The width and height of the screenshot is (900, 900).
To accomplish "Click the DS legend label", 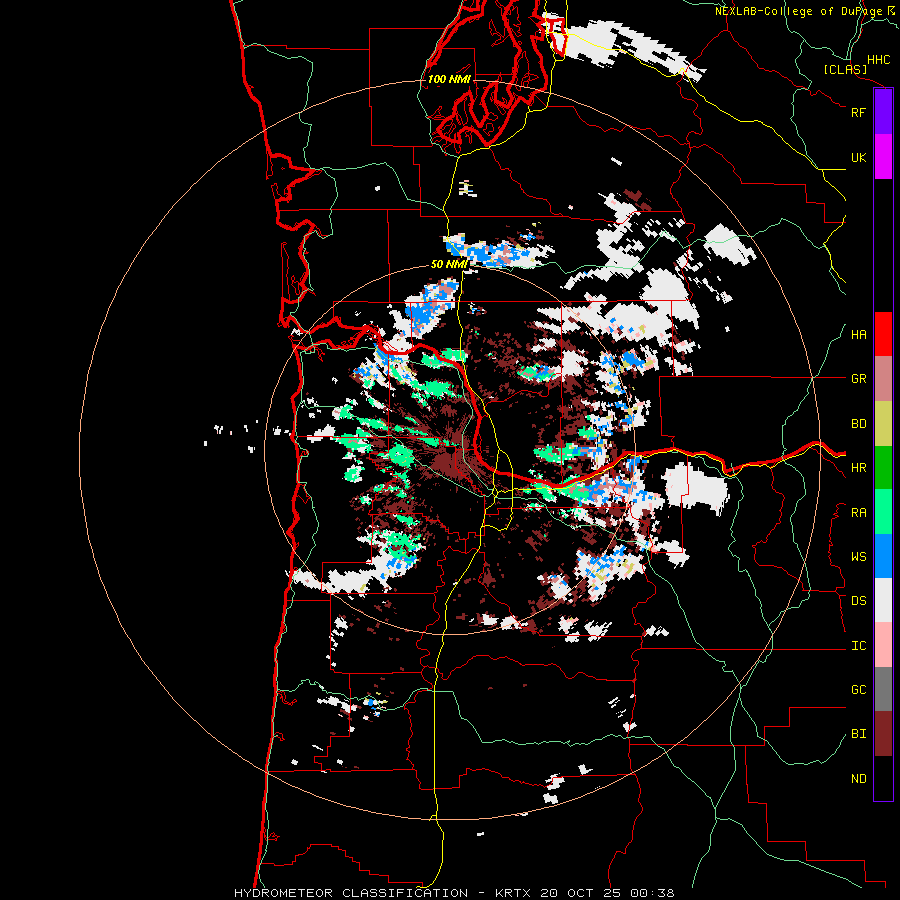I will point(858,601).
